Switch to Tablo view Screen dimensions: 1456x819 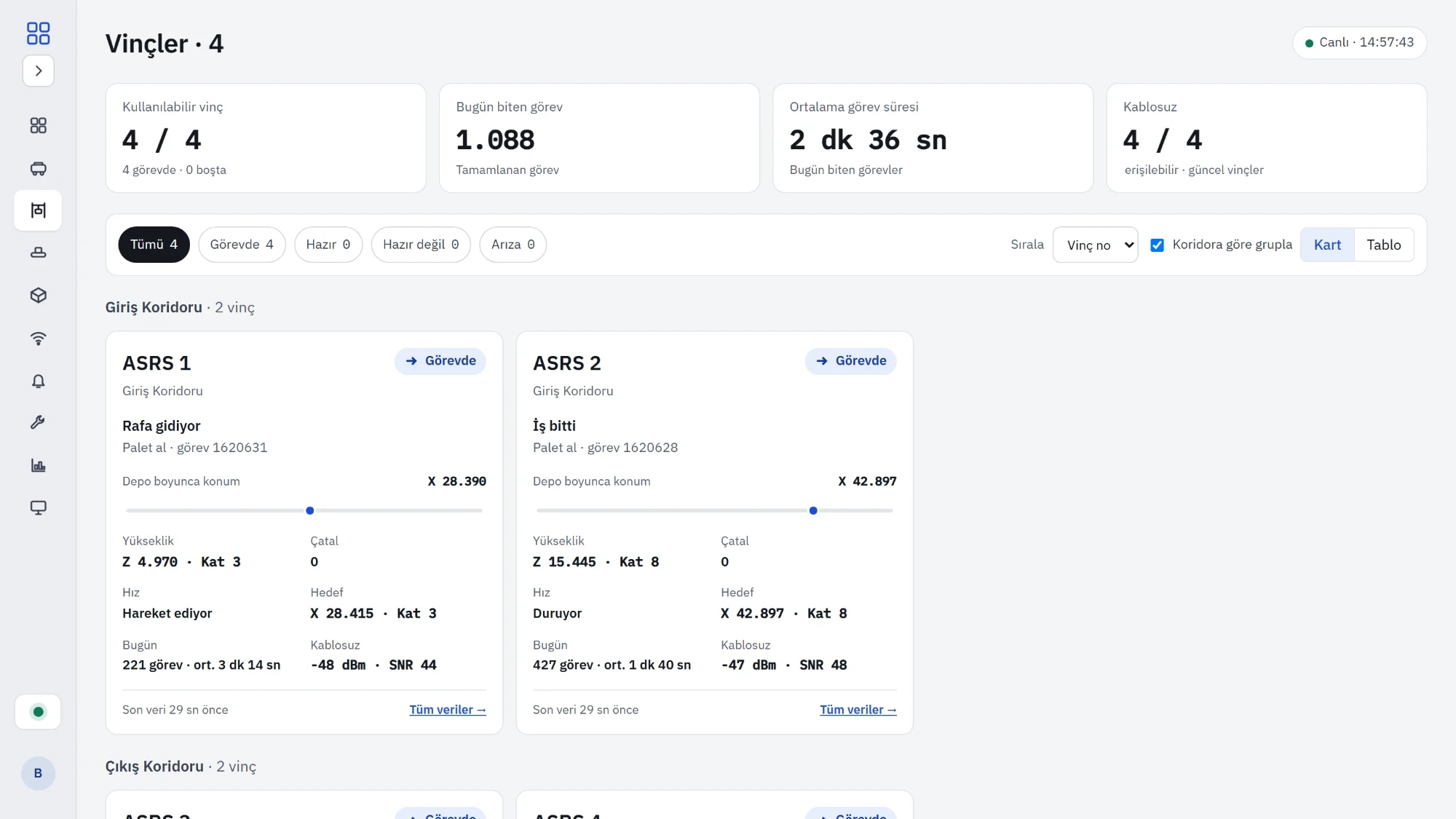point(1383,245)
